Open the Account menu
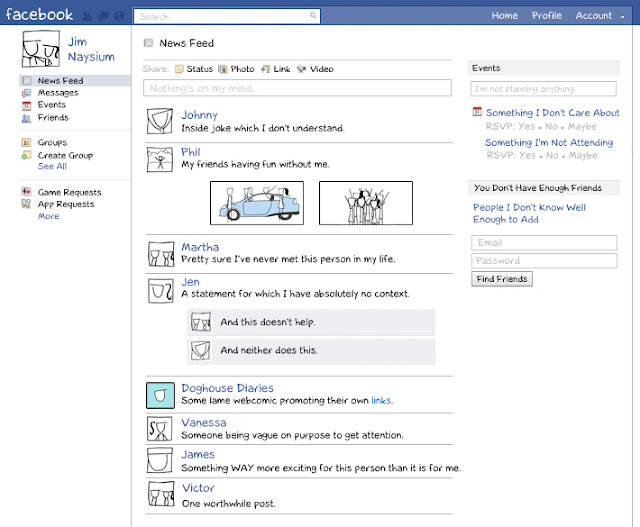 click(x=593, y=16)
